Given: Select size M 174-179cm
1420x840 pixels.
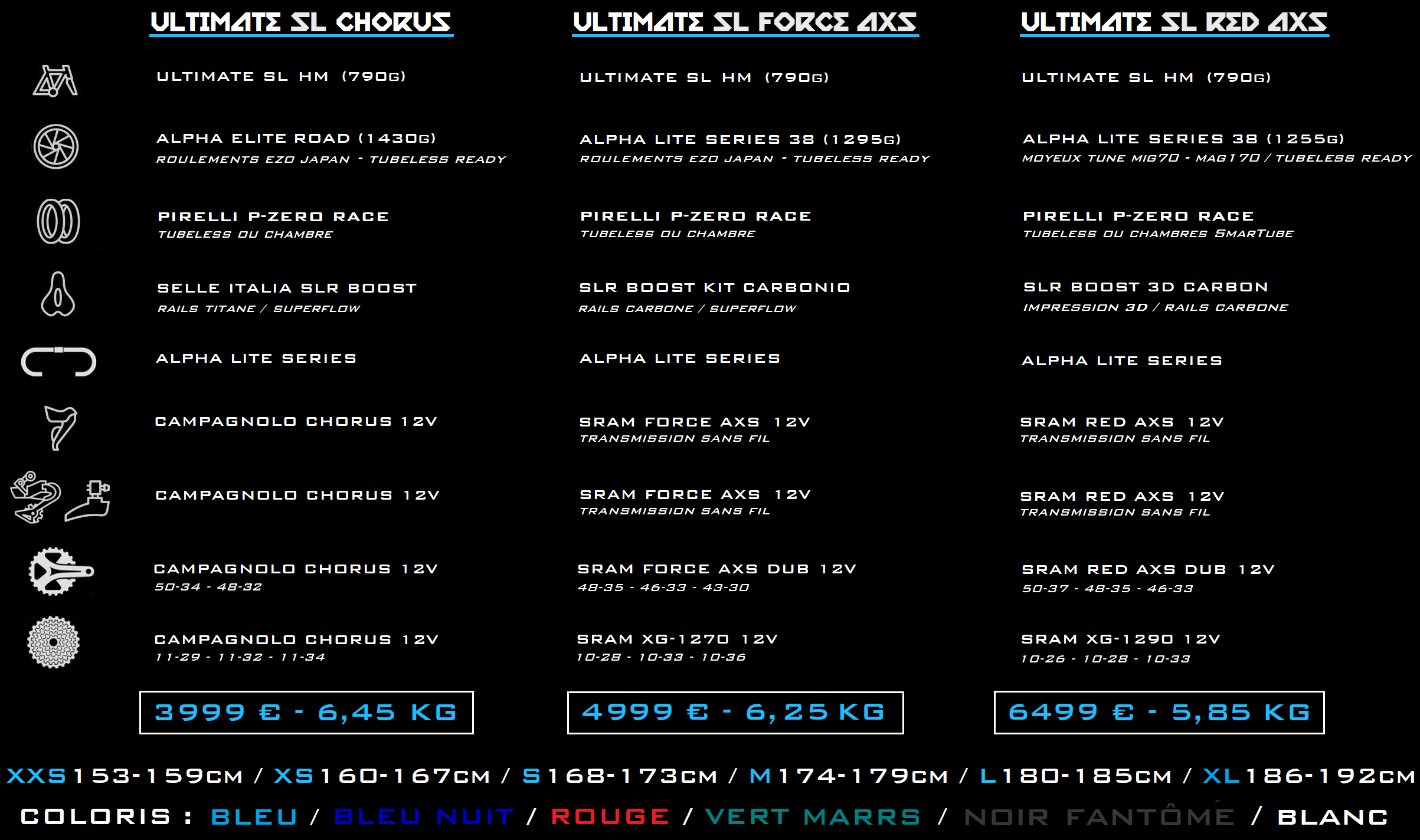Looking at the screenshot, I should pyautogui.click(x=849, y=776).
